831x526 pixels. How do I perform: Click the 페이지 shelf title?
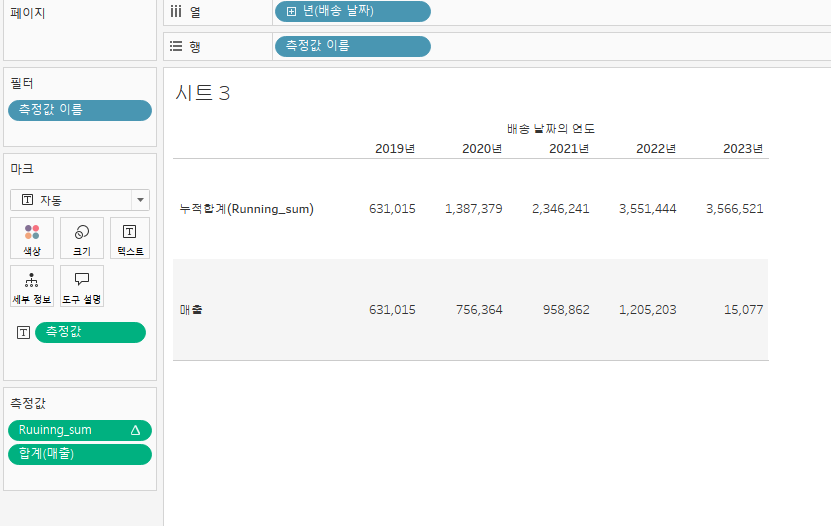pyautogui.click(x=28, y=13)
